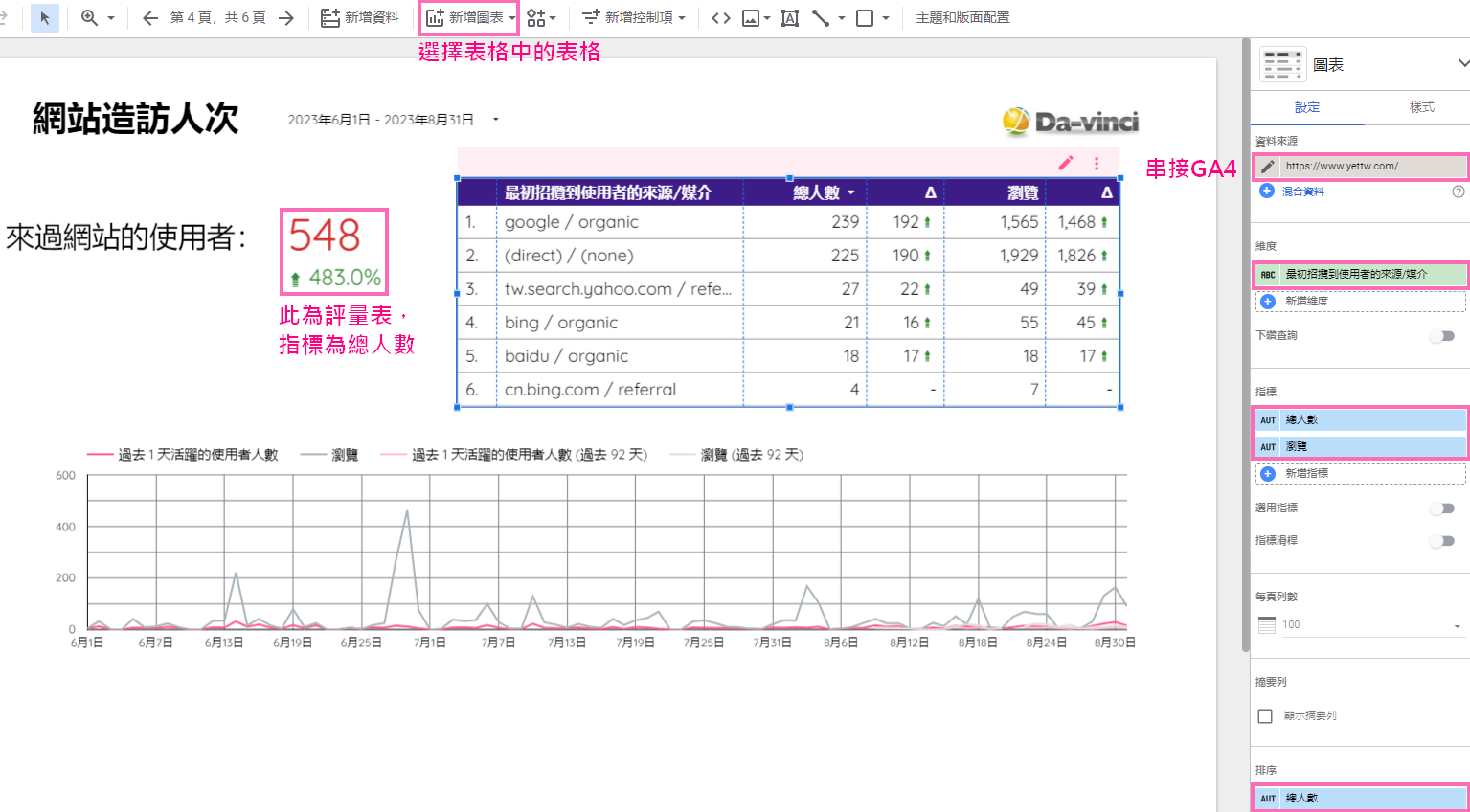Expand community visualizations dropdown arrow
1470x812 pixels.
click(553, 18)
